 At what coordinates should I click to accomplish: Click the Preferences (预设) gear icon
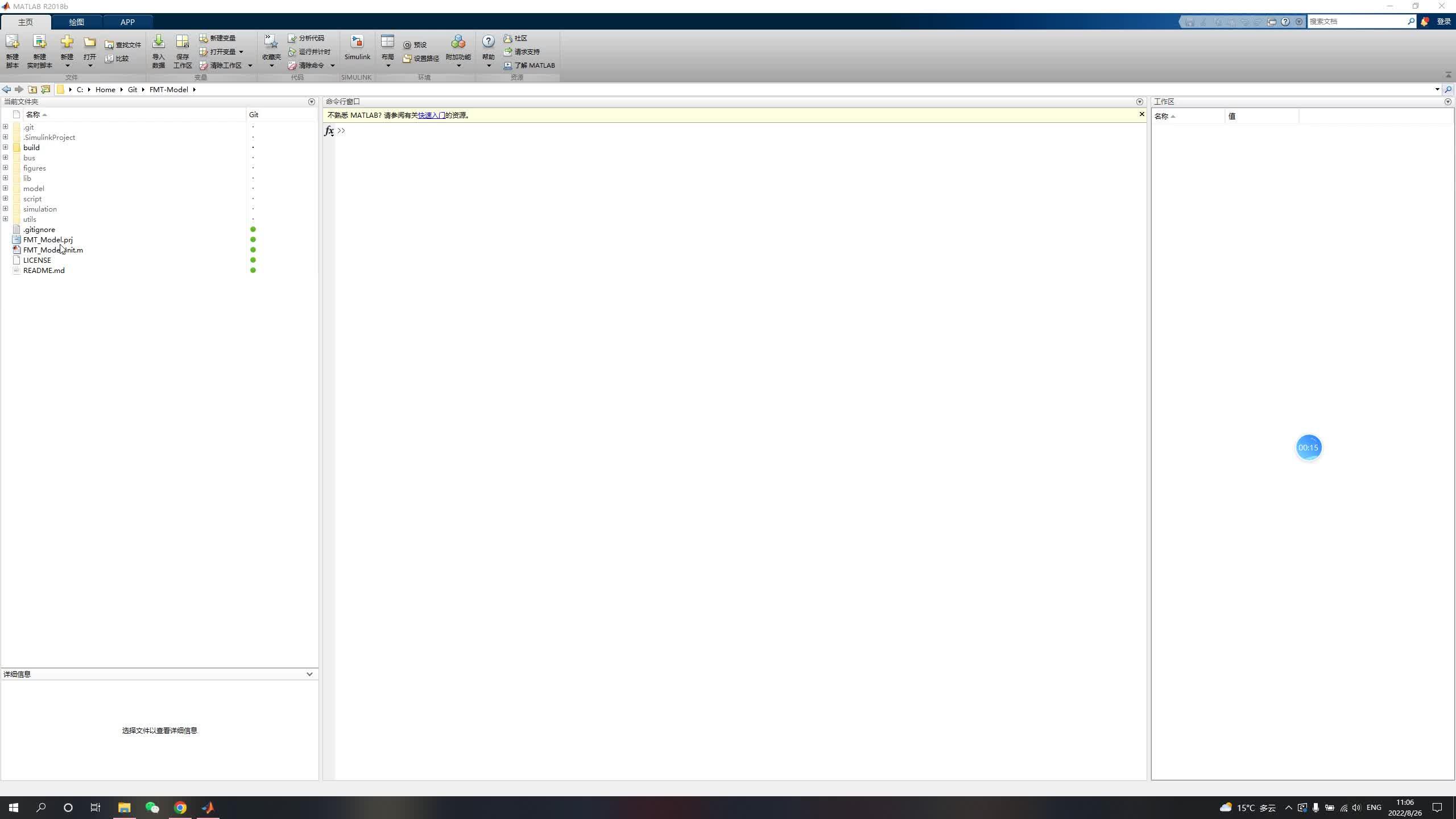[407, 45]
